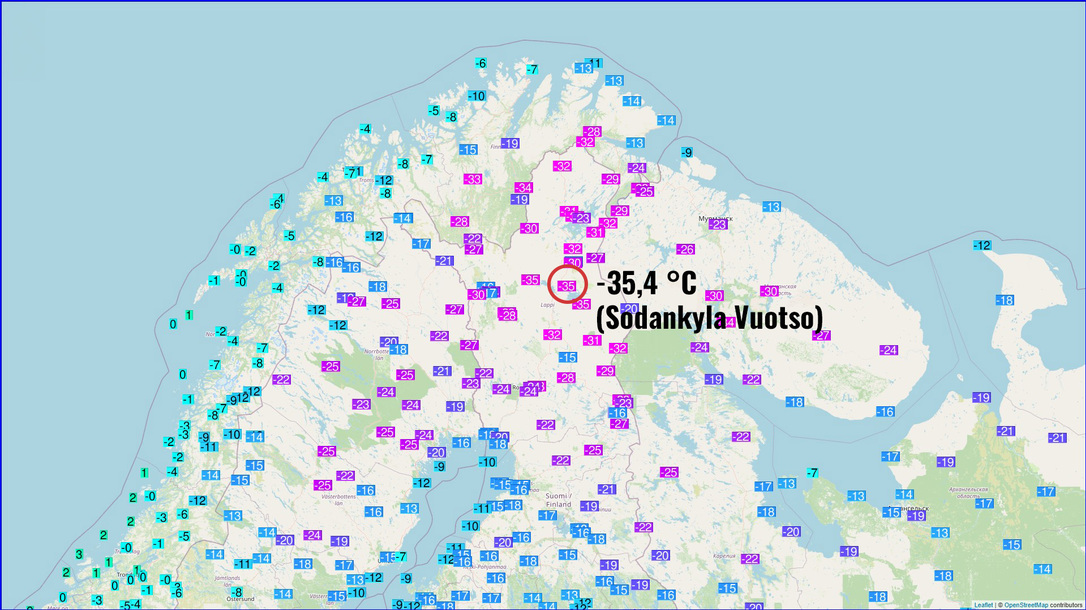1086x610 pixels.
Task: Click the -12 marker at the far eastern edge
Action: coord(982,245)
